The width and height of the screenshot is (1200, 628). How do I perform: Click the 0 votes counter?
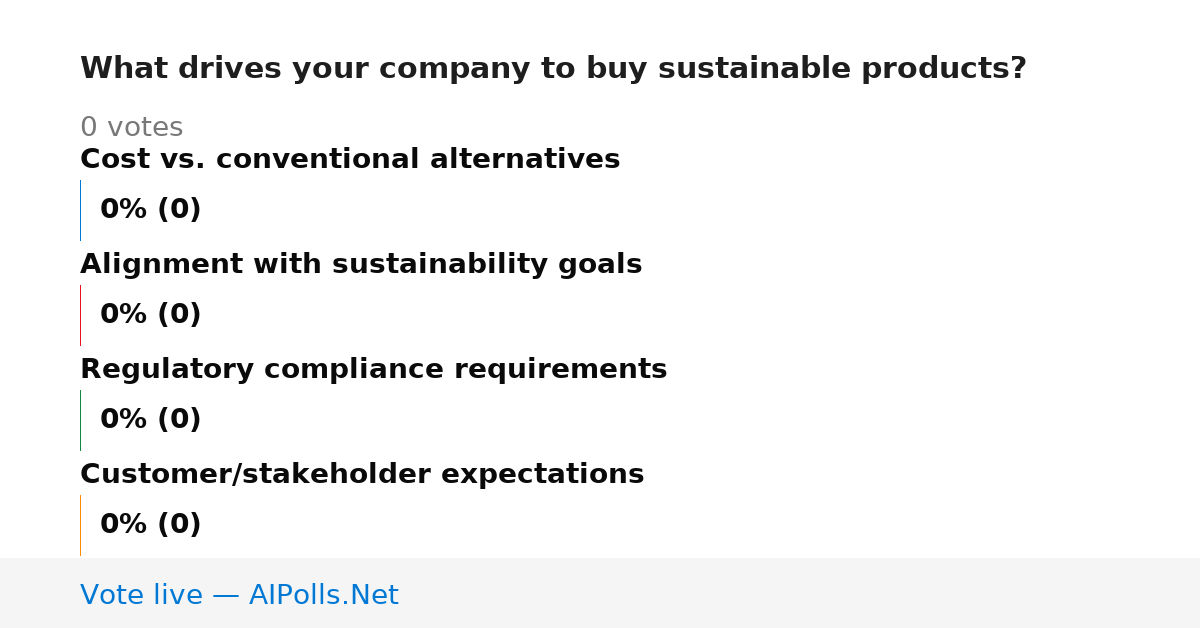pos(131,128)
